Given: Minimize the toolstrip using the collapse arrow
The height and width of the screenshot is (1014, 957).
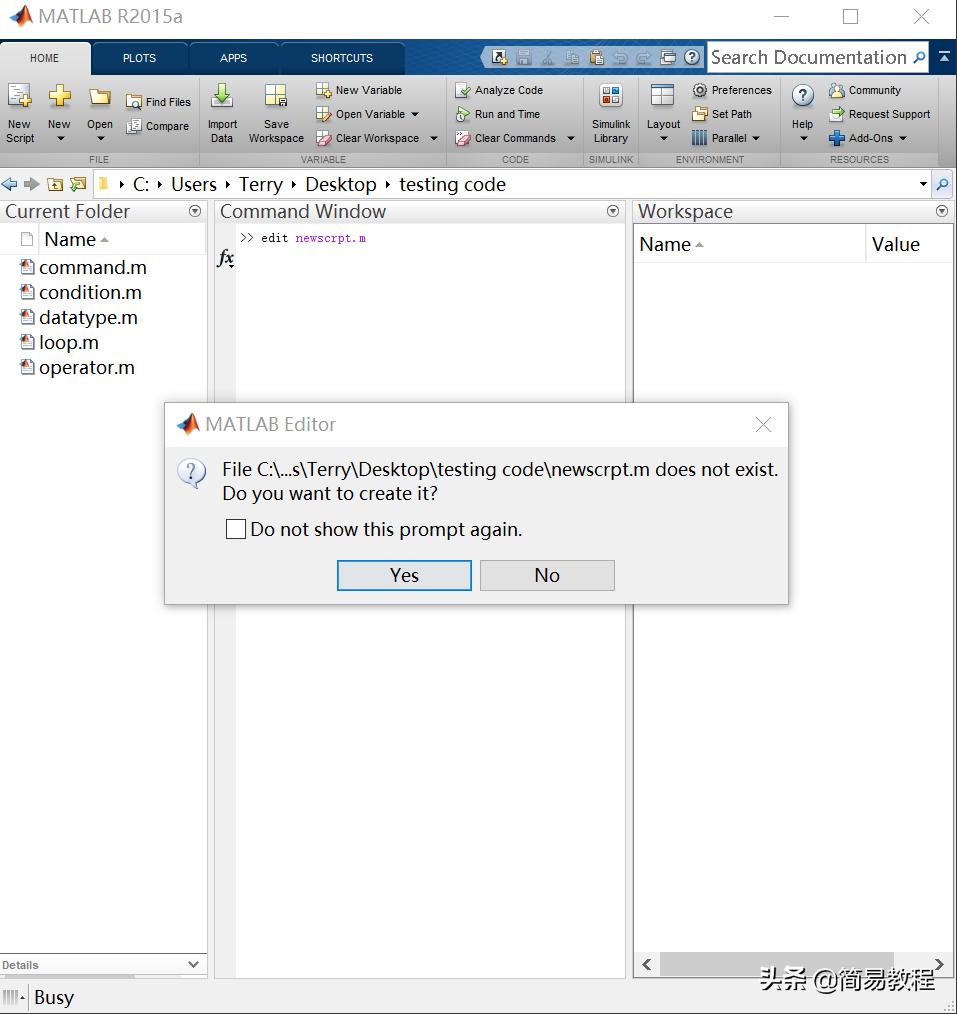Looking at the screenshot, I should pos(944,58).
